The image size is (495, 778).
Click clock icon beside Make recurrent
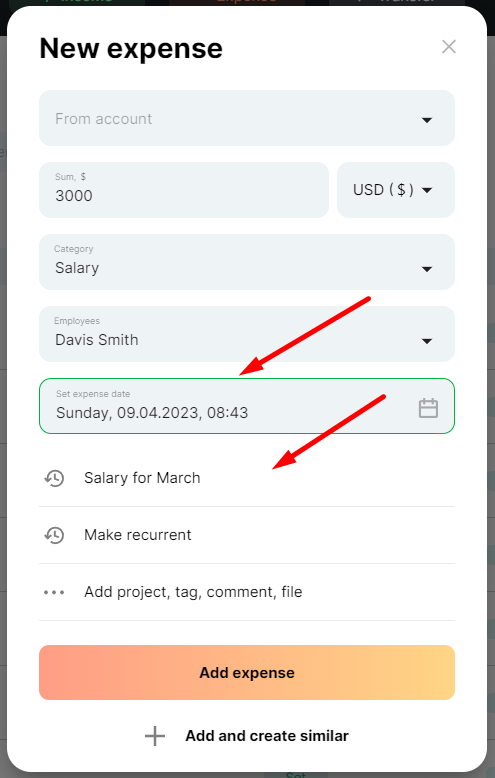click(x=54, y=535)
